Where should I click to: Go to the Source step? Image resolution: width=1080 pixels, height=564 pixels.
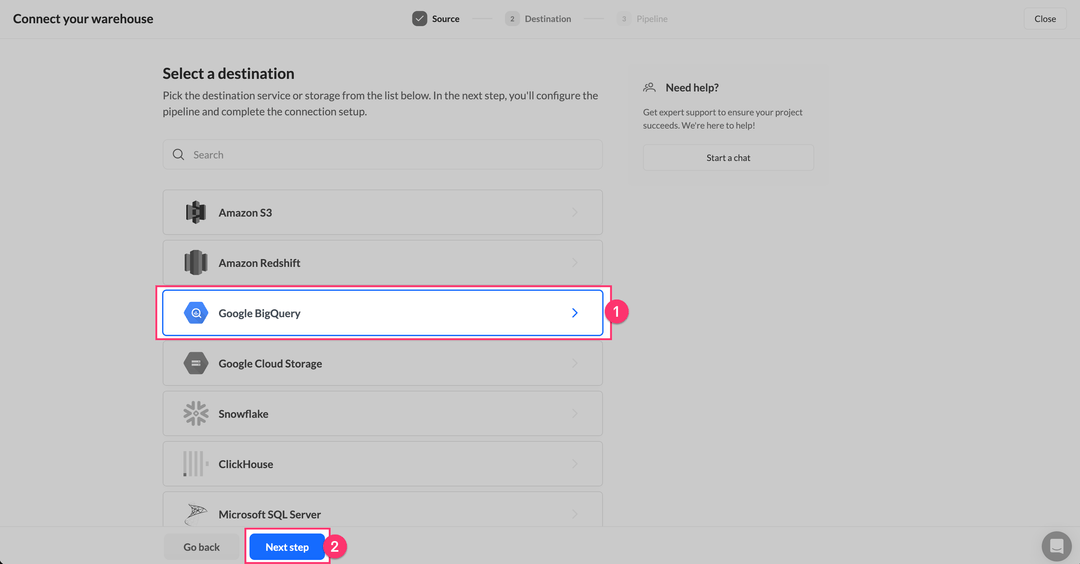pos(436,19)
